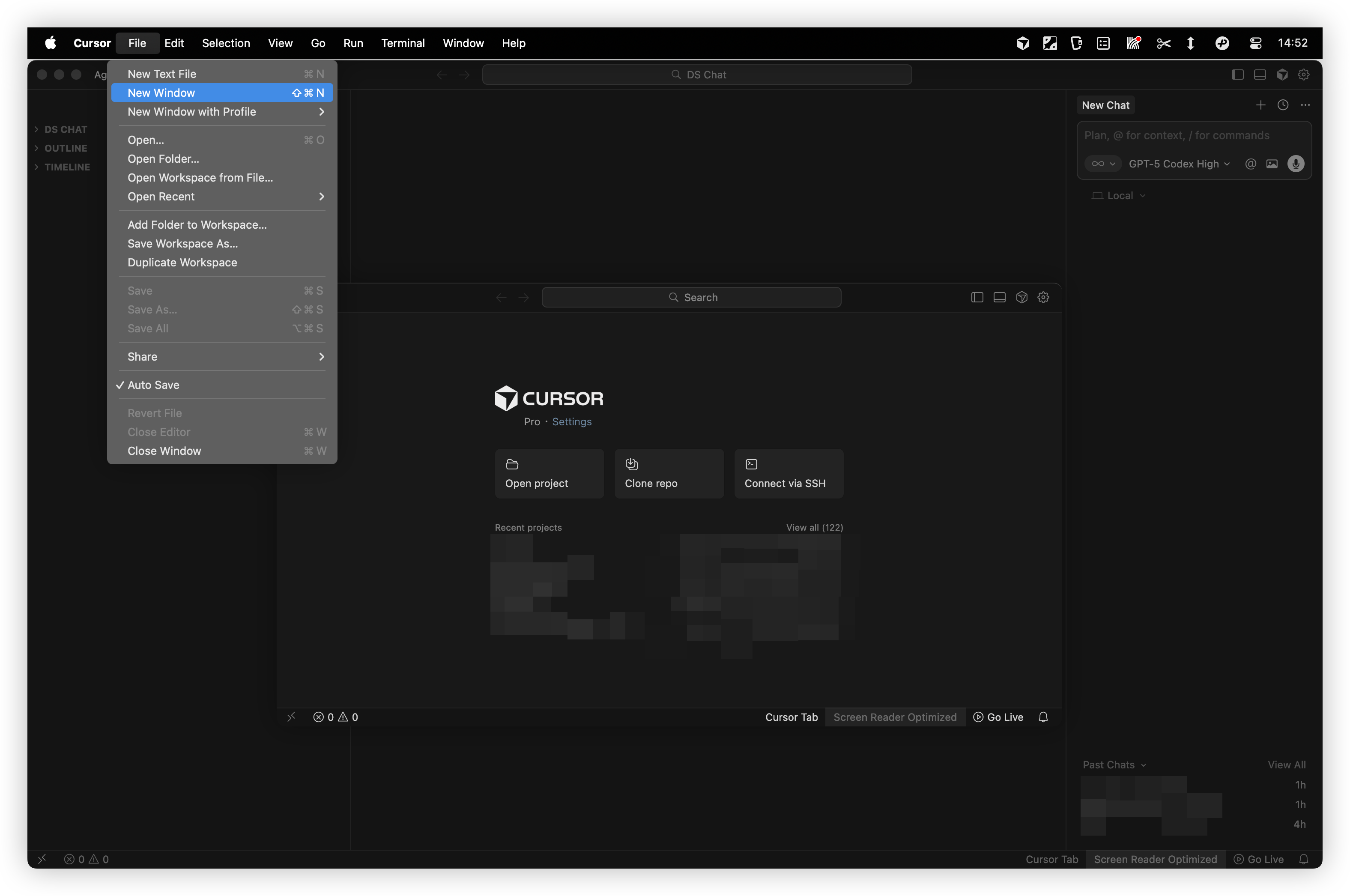
Task: Click the microphone voice input icon
Action: tap(1296, 164)
